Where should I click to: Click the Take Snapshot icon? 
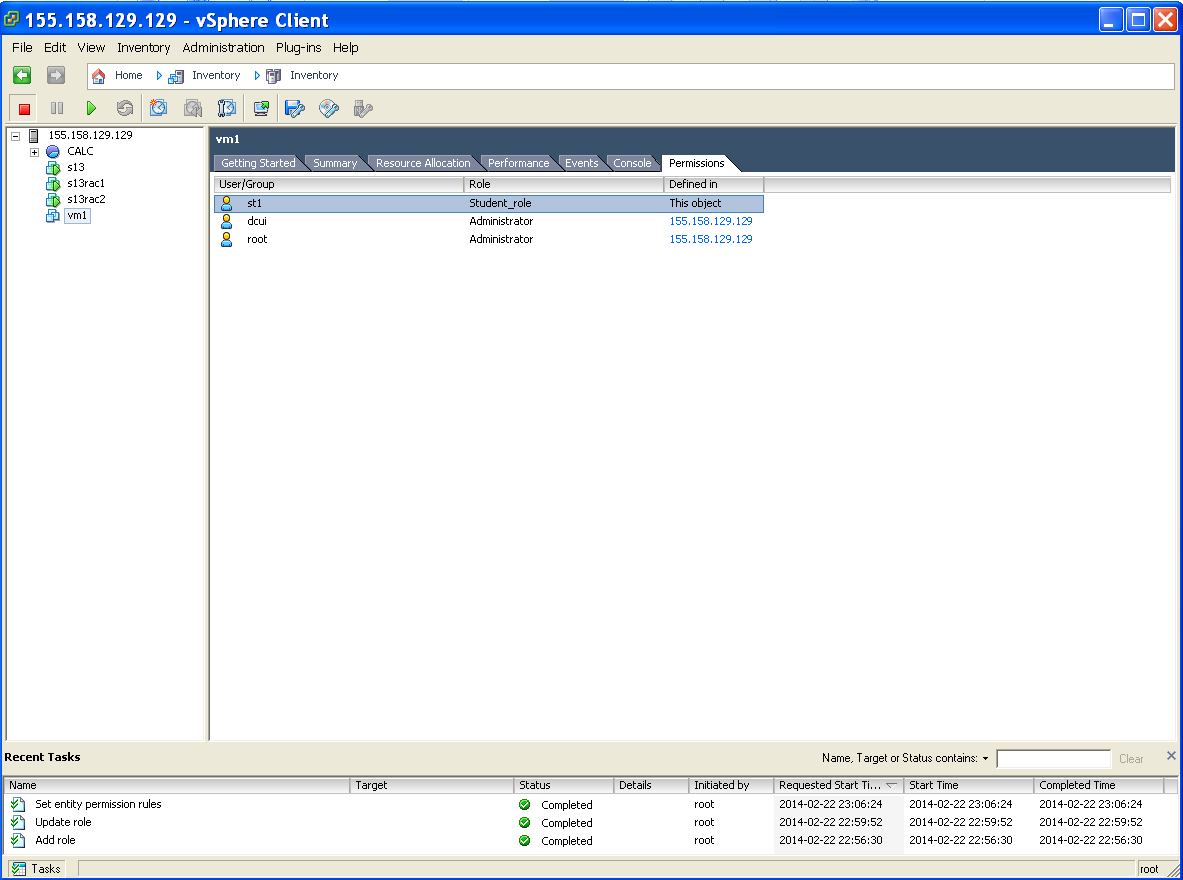point(158,109)
